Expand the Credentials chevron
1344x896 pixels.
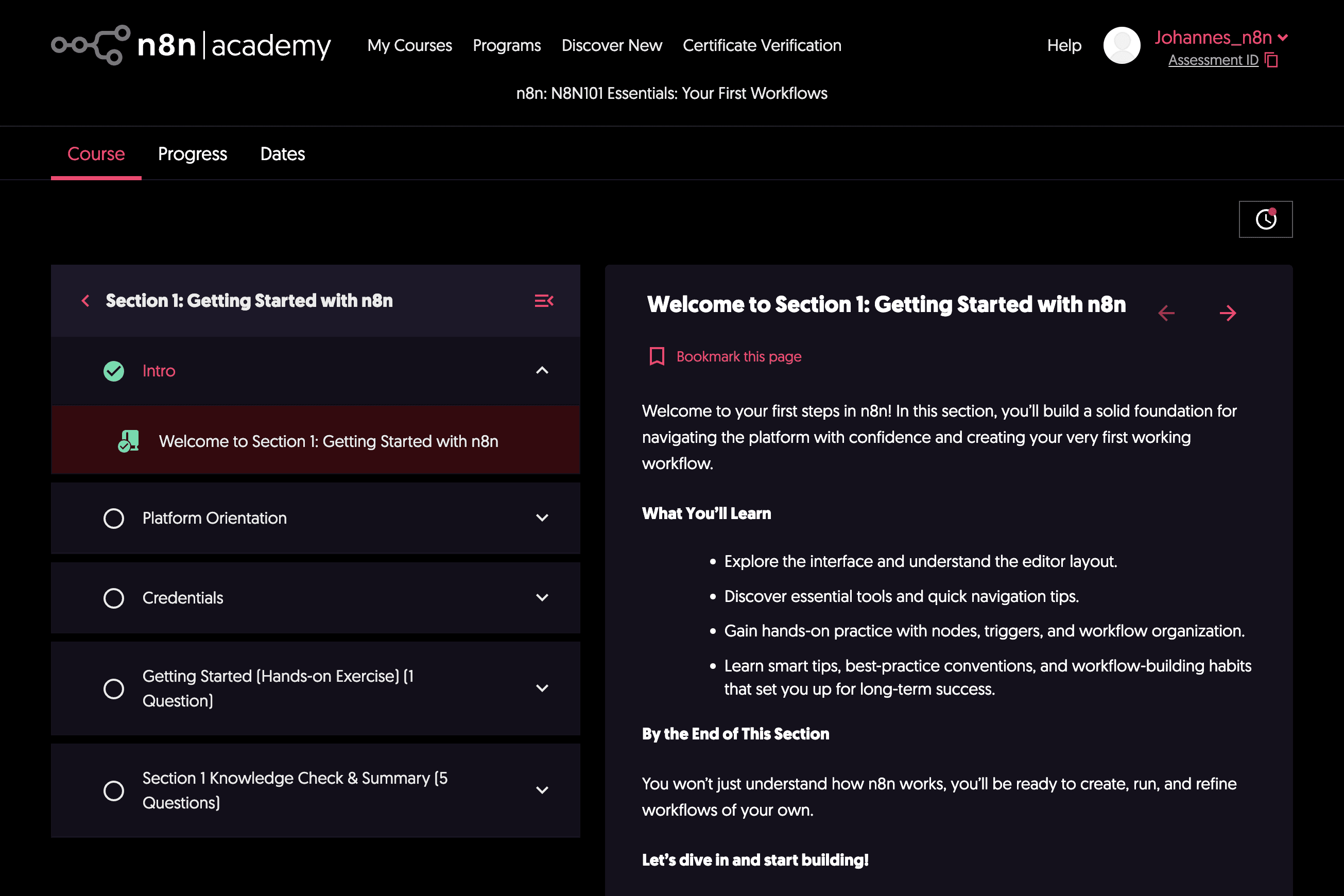coord(542,598)
